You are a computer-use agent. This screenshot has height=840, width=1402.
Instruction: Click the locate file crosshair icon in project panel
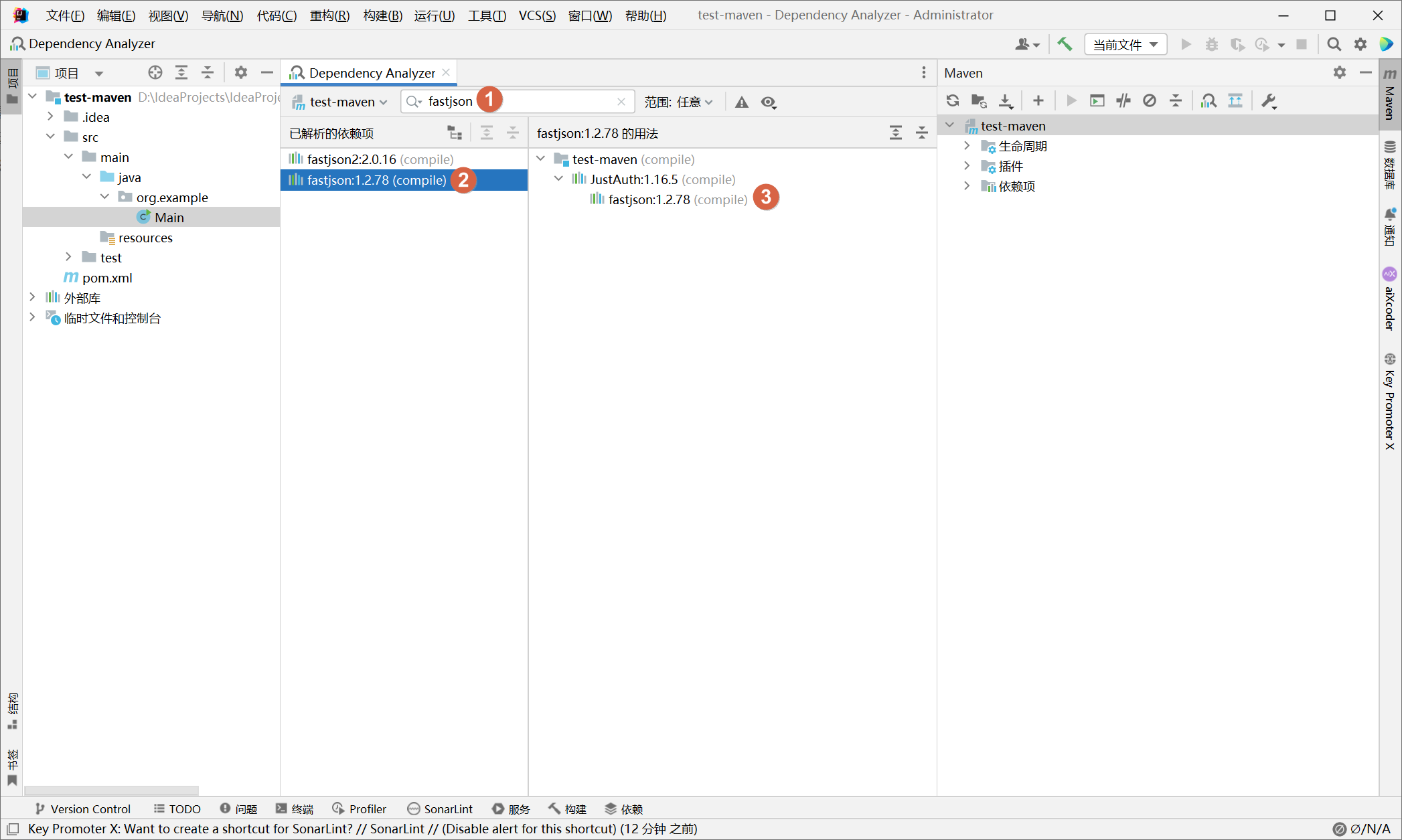pos(155,73)
